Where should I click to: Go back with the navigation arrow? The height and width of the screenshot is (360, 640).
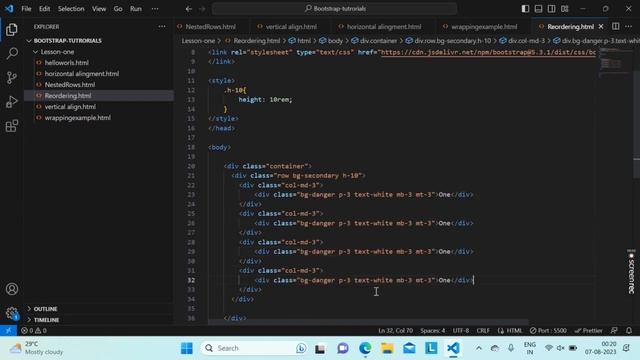pyautogui.click(x=189, y=9)
